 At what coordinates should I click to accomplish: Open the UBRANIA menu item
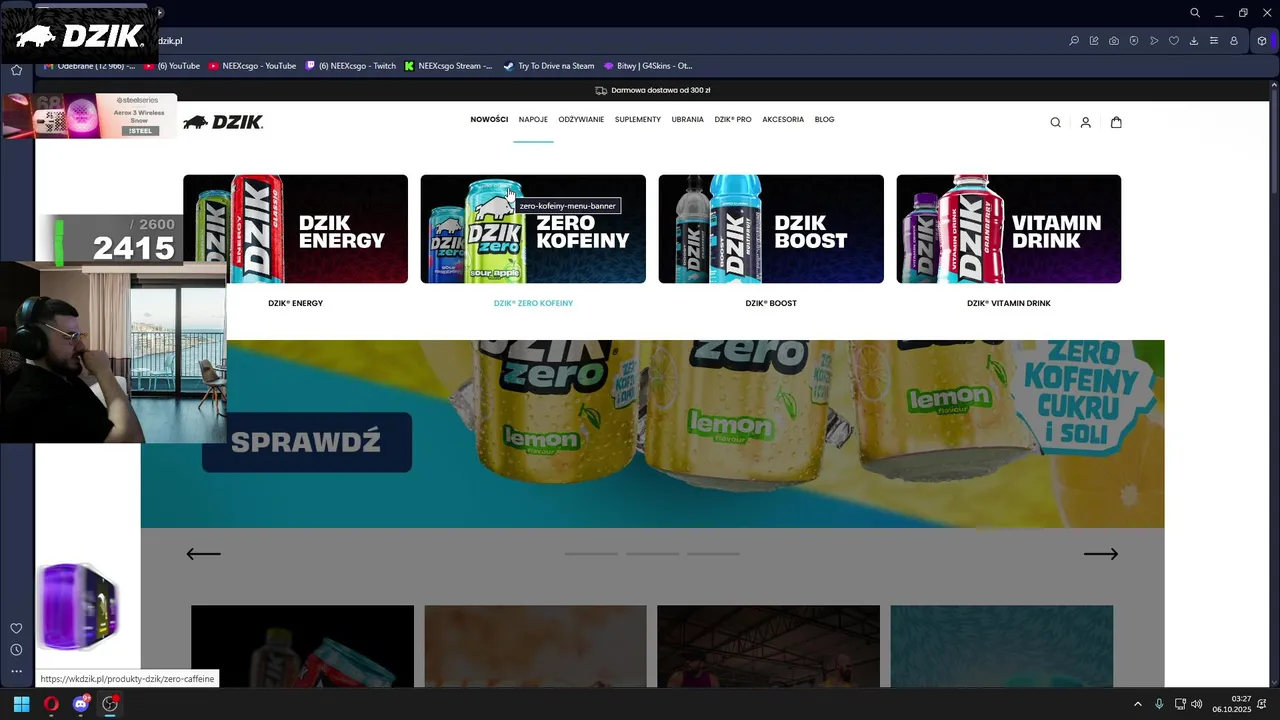point(687,119)
